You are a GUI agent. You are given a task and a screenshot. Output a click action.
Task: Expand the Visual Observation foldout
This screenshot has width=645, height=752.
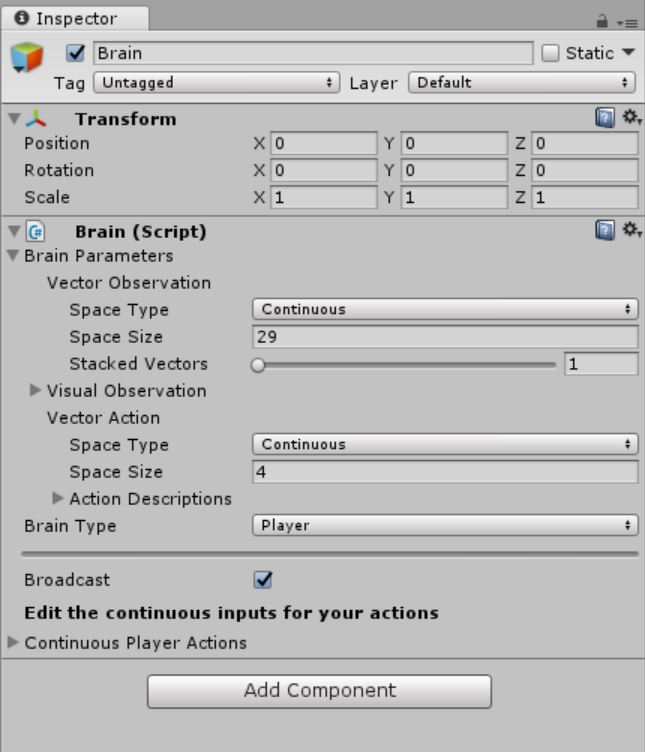tap(35, 390)
